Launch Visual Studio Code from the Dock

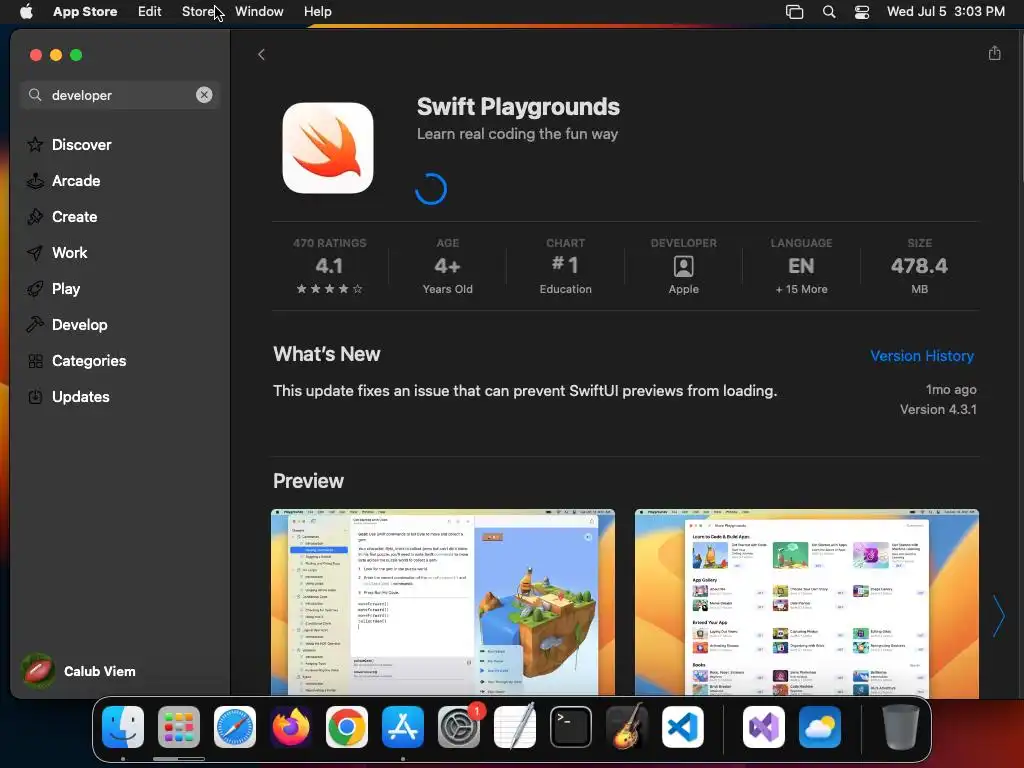[x=683, y=727]
